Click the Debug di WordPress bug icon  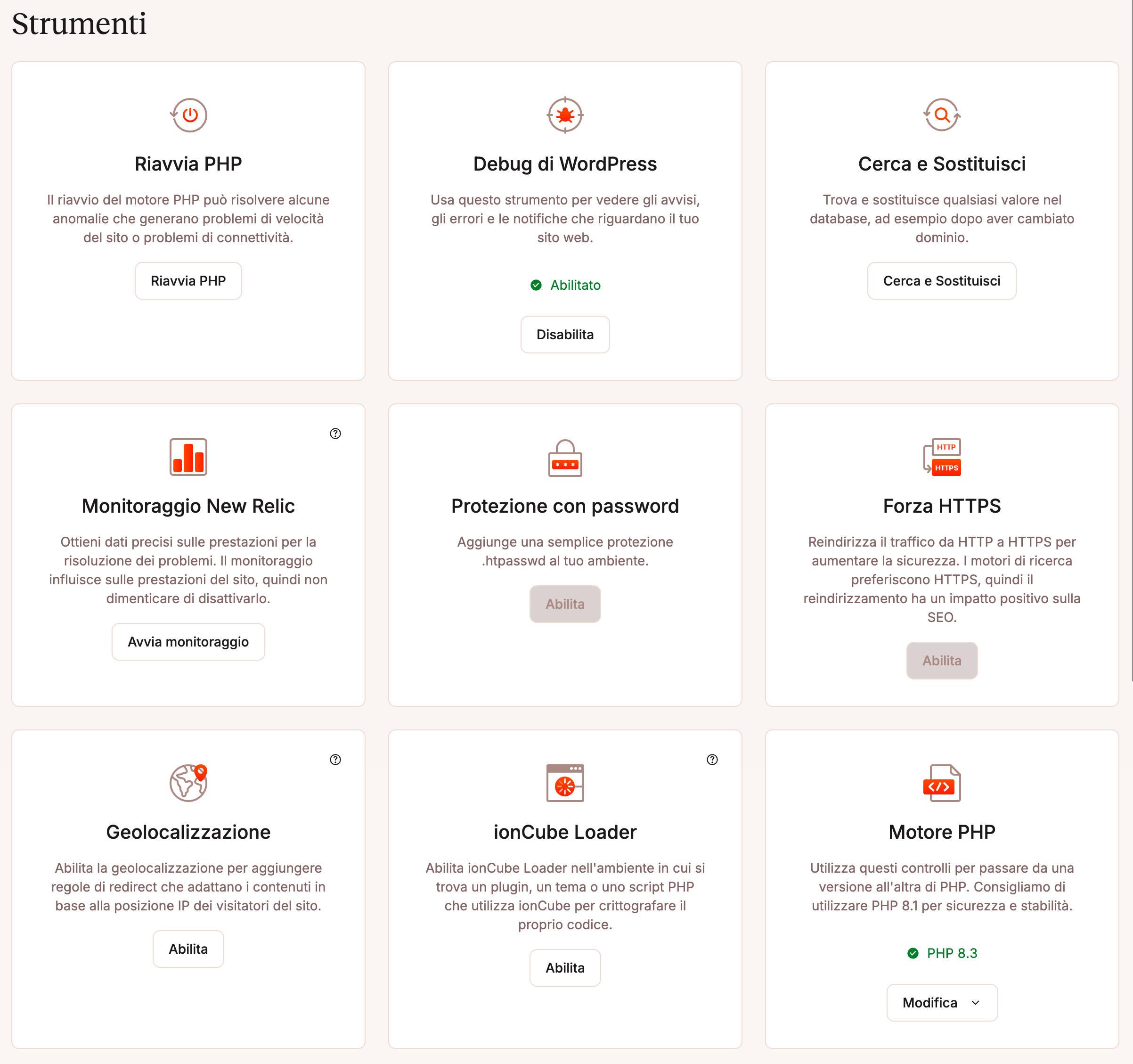pos(565,115)
